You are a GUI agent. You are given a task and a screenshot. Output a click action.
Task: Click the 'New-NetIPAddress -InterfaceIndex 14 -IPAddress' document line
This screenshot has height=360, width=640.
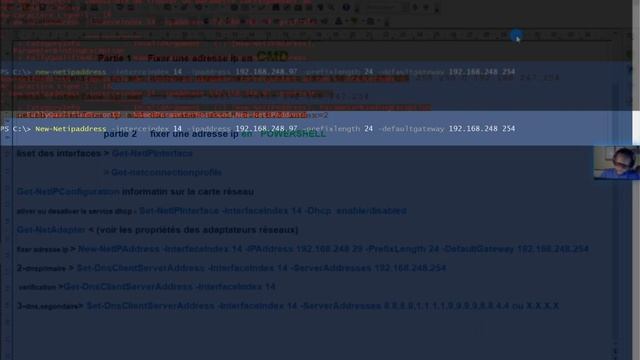coord(333,249)
